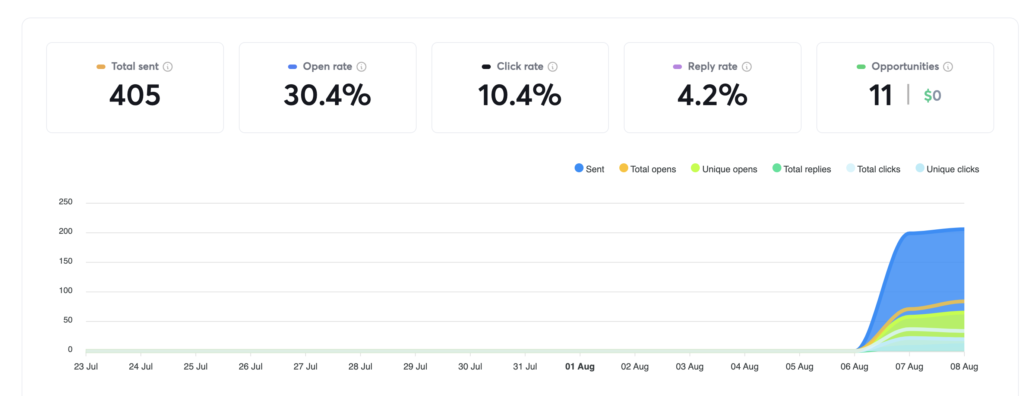This screenshot has width=1024, height=396.
Task: Select the Open rate 30.4% value
Action: (327, 96)
